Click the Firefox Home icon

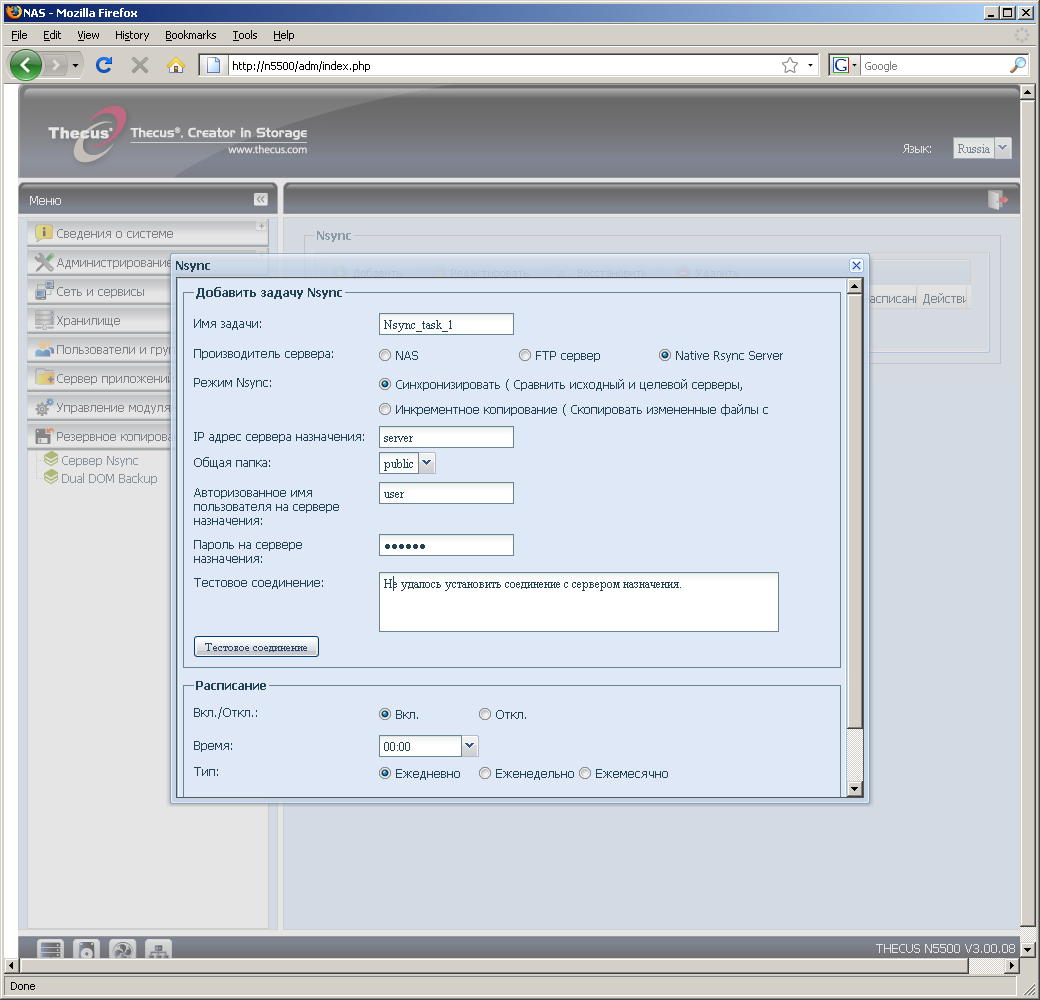click(x=176, y=66)
